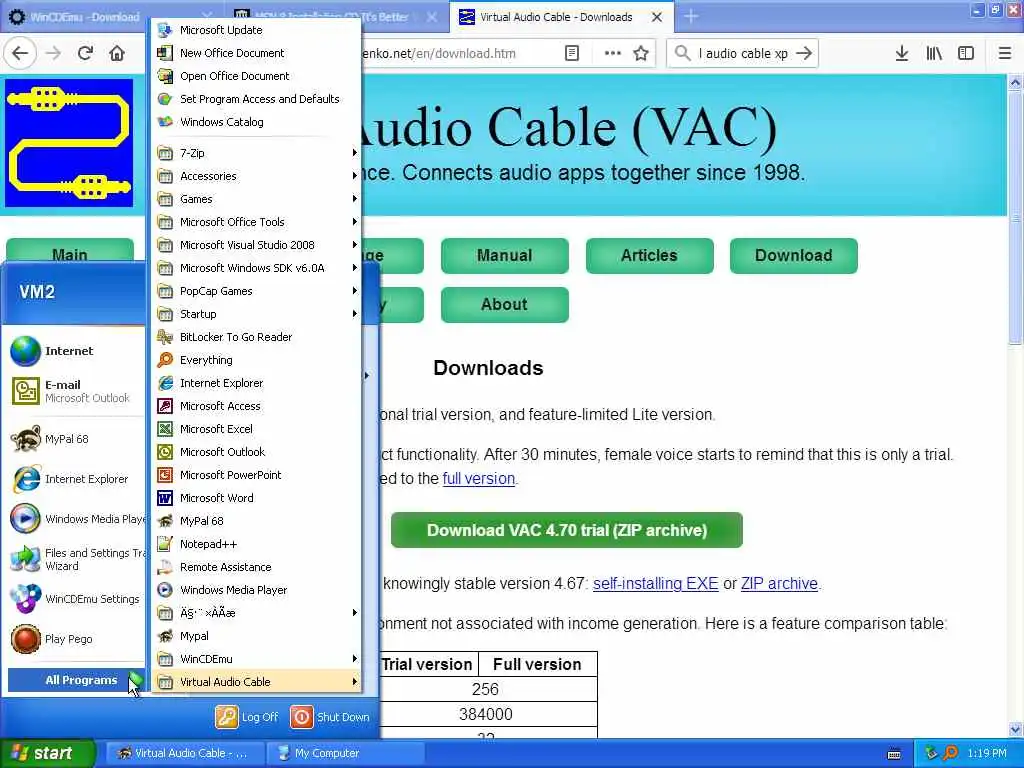Click the MyPal 68 raccoon icon in the pinned list
Screen dimensions: 1024x768
tap(25, 439)
